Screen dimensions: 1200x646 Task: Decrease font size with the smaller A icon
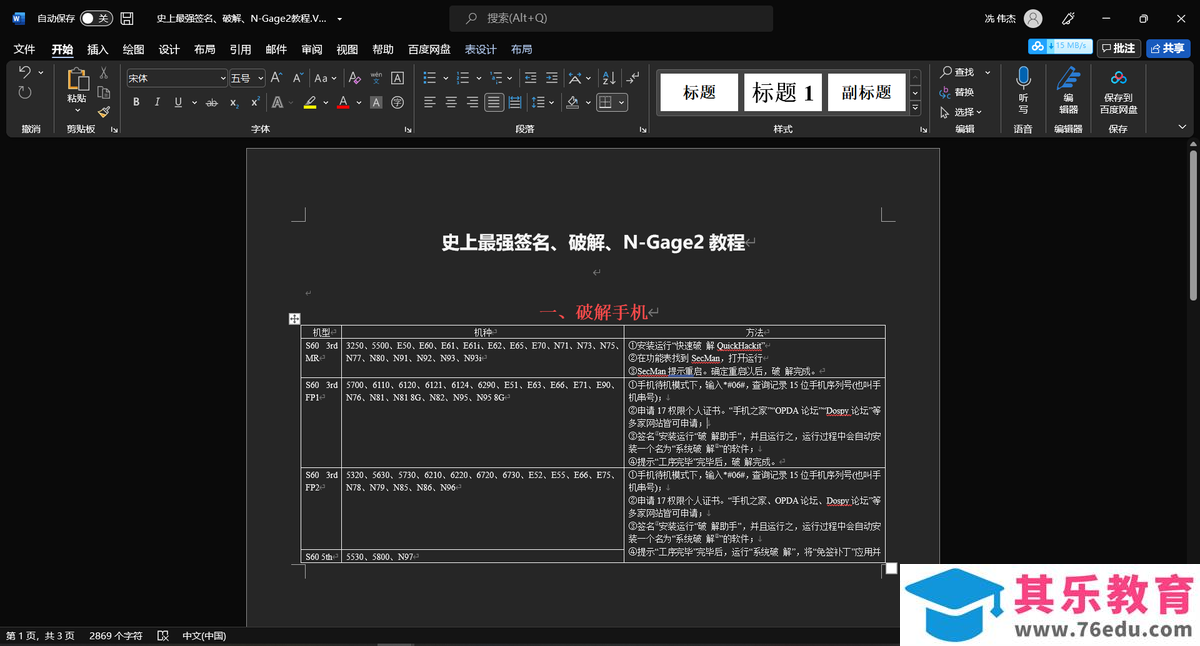coord(297,78)
